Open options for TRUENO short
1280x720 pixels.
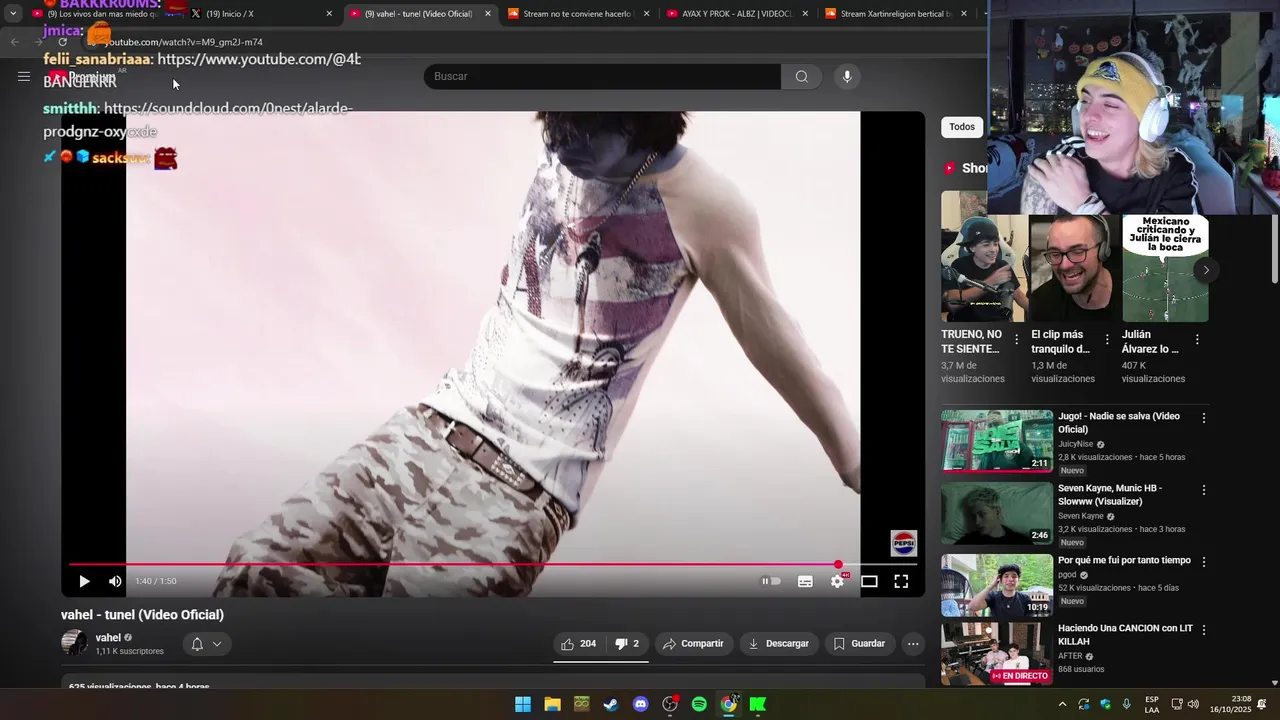coord(1017,340)
